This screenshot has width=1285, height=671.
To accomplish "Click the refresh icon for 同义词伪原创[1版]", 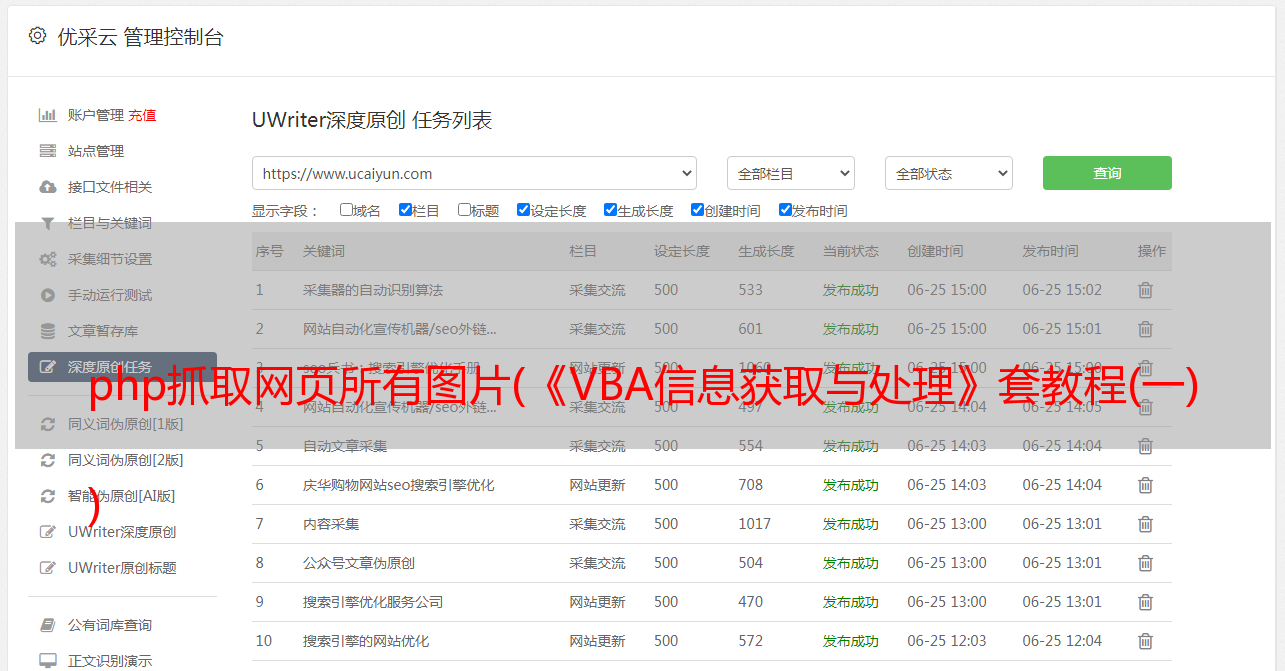I will (47, 424).
